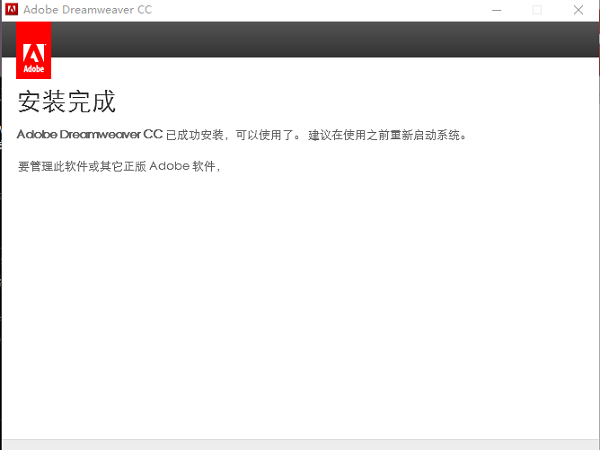
Task: Click the 安装完成 heading
Action: pos(67,102)
